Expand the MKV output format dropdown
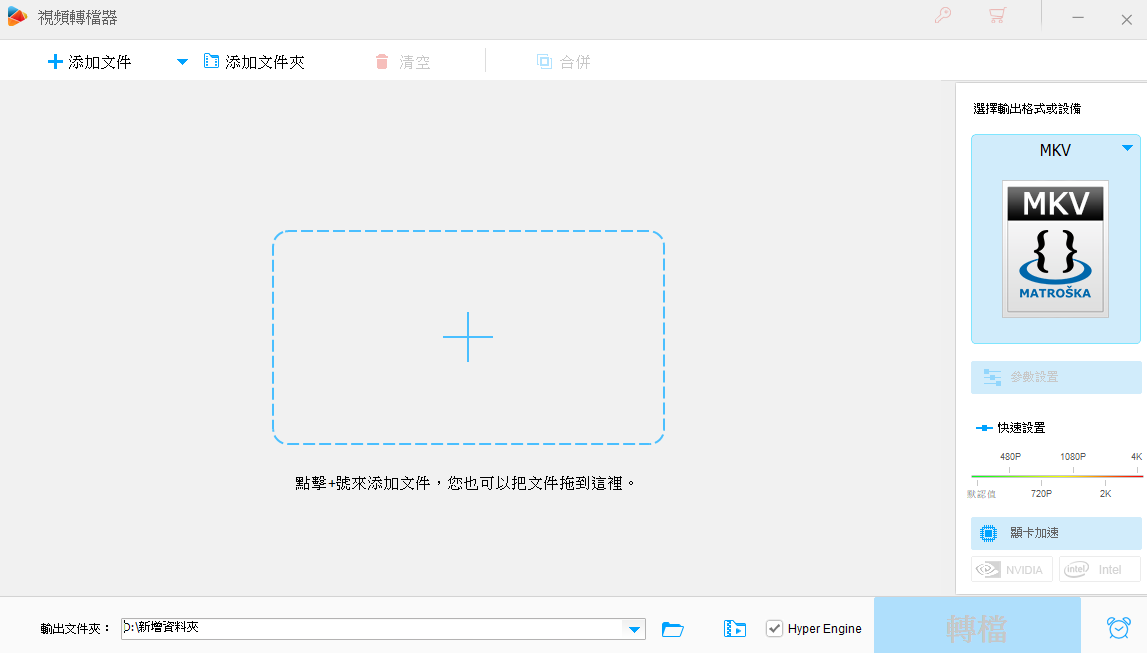Screen dimensions: 1147x653 click(1127, 148)
